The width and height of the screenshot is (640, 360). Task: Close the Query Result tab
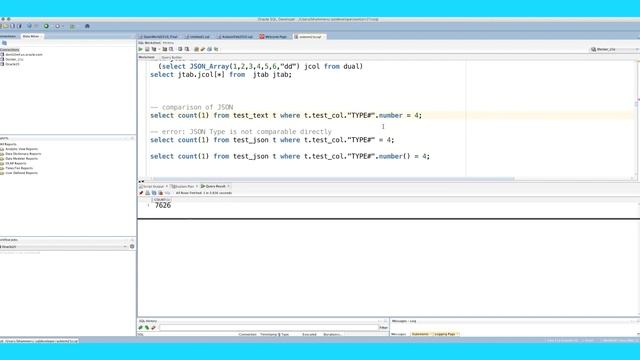click(229, 186)
